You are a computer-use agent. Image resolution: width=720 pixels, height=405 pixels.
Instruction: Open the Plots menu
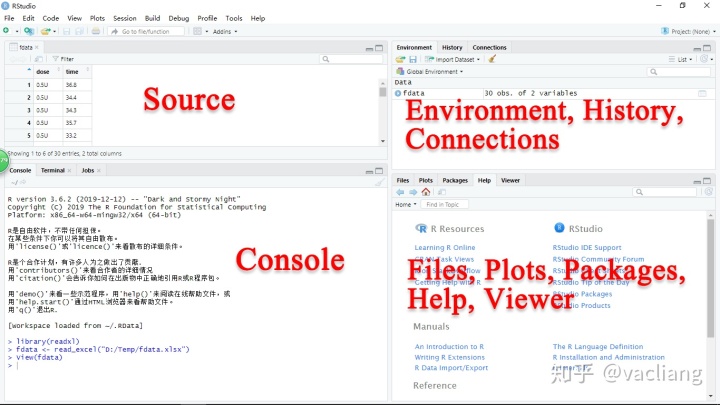point(97,18)
